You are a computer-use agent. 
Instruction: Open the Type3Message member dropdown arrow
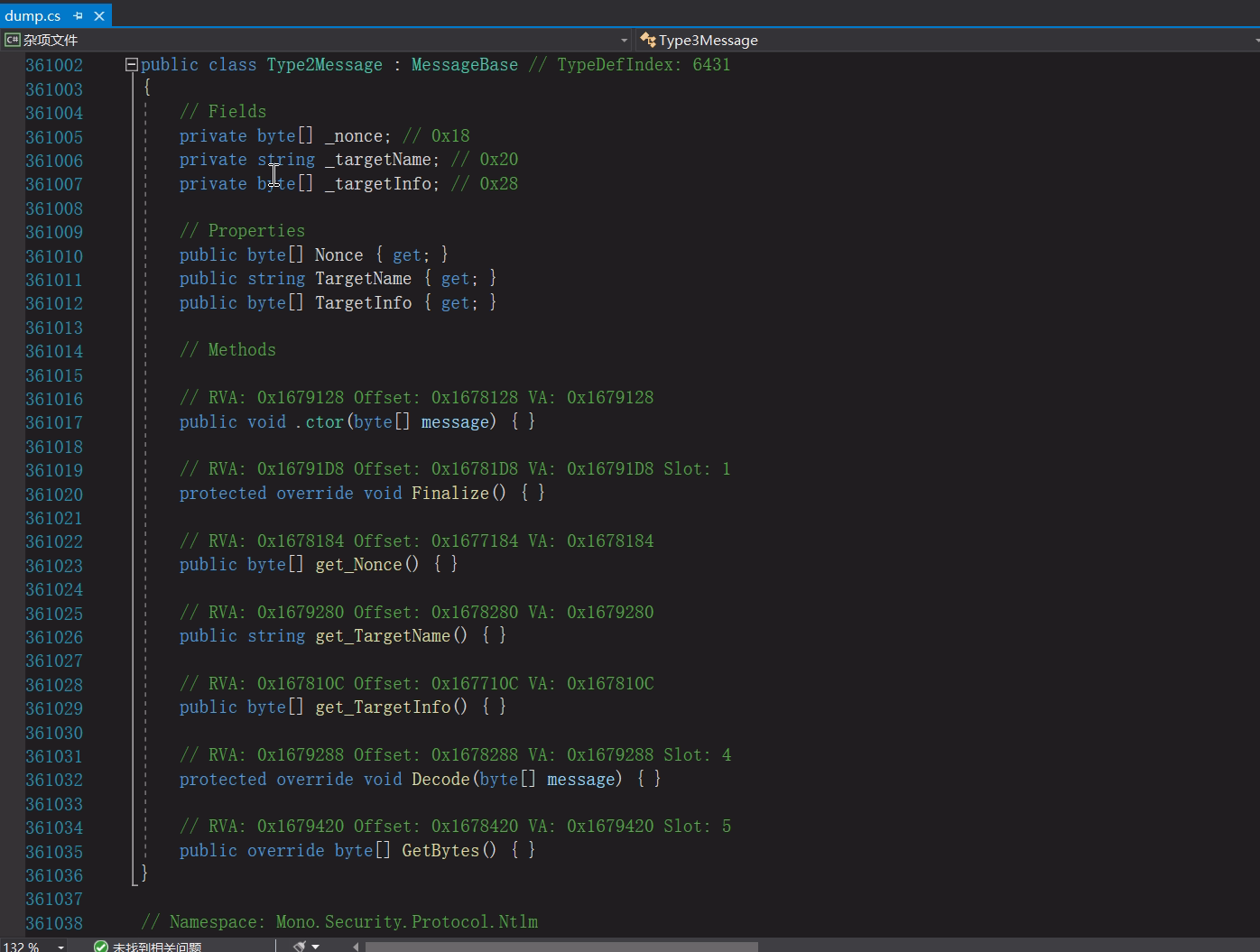[1255, 40]
